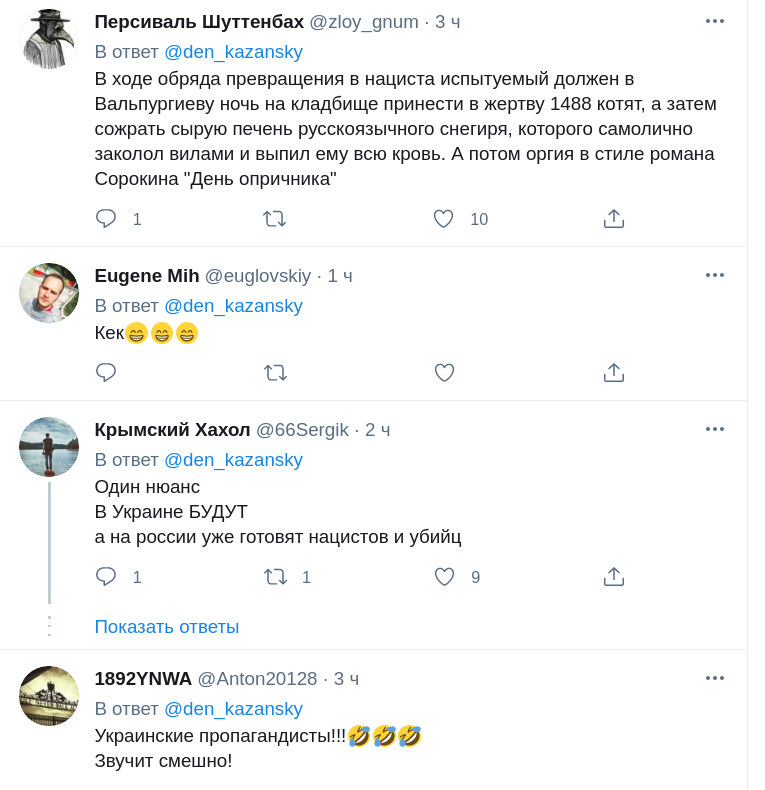Open Персиваль Шуттенбах's profile name

coord(199,22)
